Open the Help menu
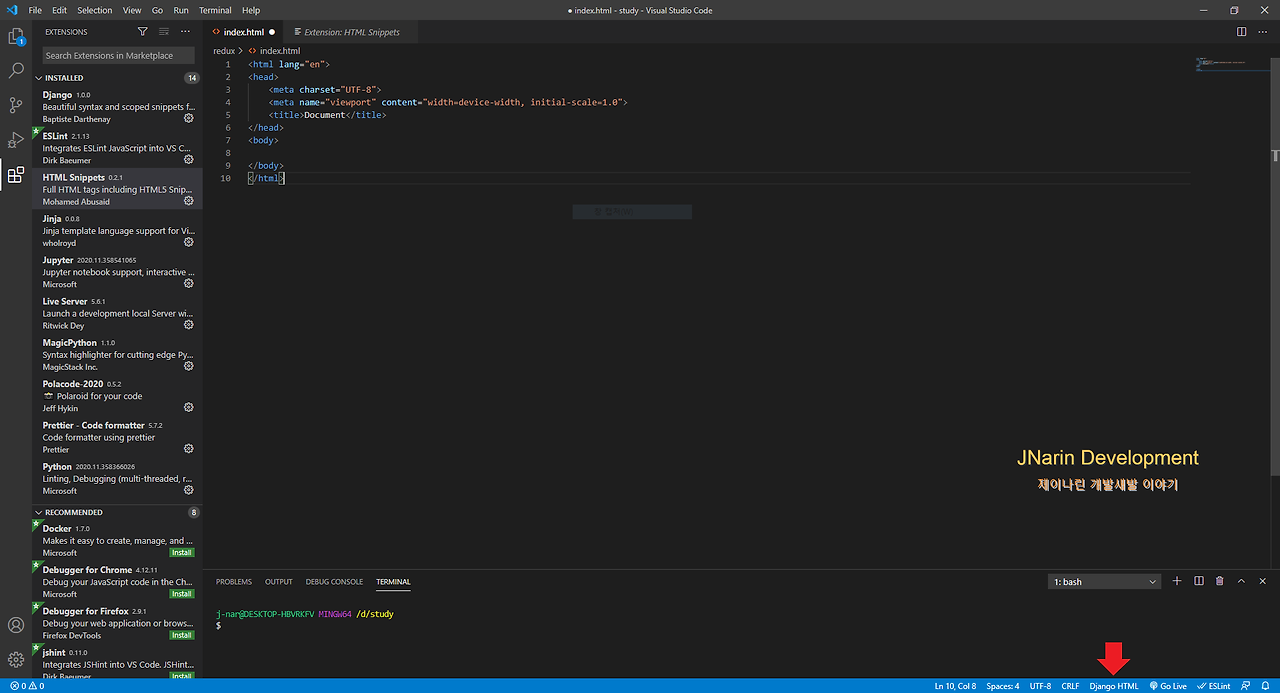This screenshot has height=693, width=1280. point(251,10)
